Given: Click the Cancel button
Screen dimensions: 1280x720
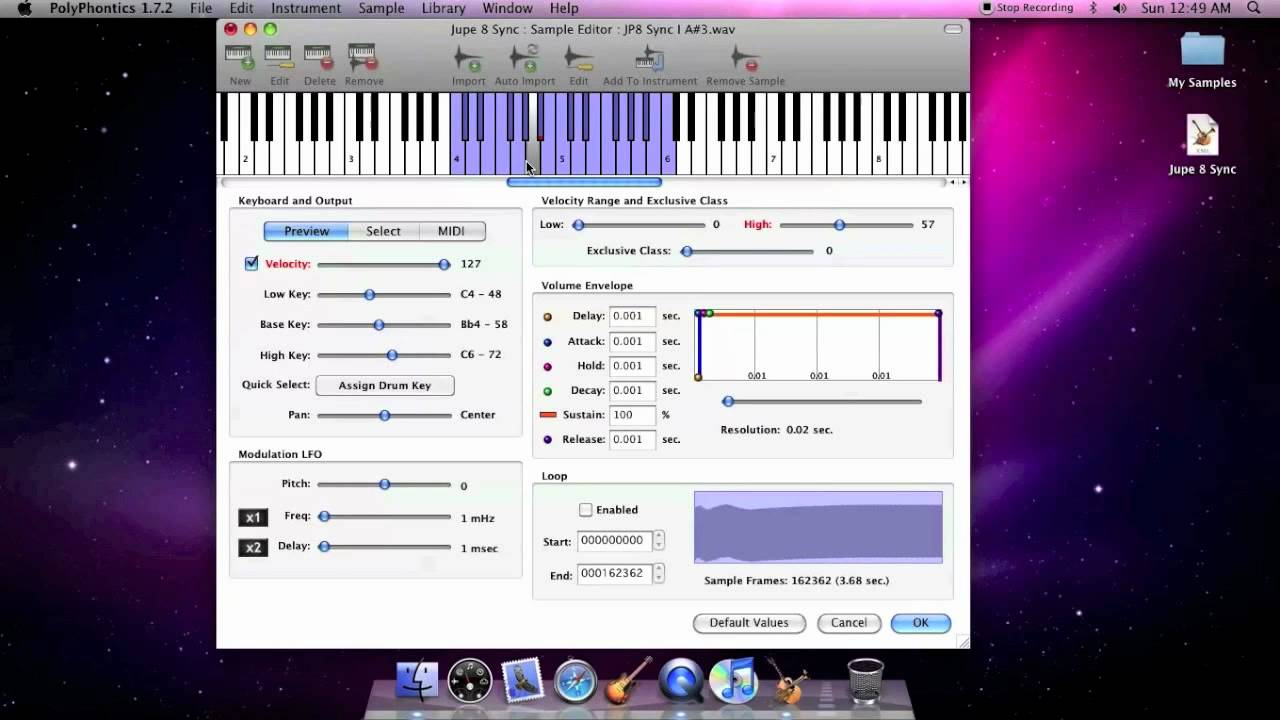Looking at the screenshot, I should pyautogui.click(x=849, y=622).
